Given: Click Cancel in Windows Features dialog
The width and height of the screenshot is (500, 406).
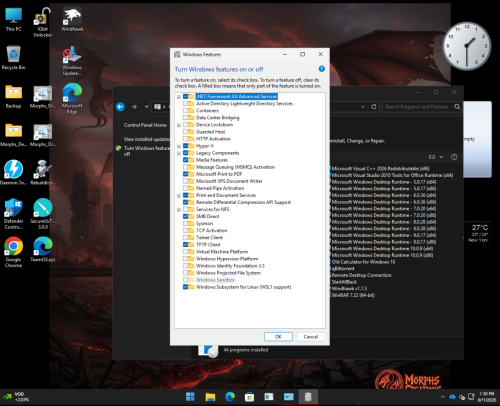Looking at the screenshot, I should coord(311,337).
